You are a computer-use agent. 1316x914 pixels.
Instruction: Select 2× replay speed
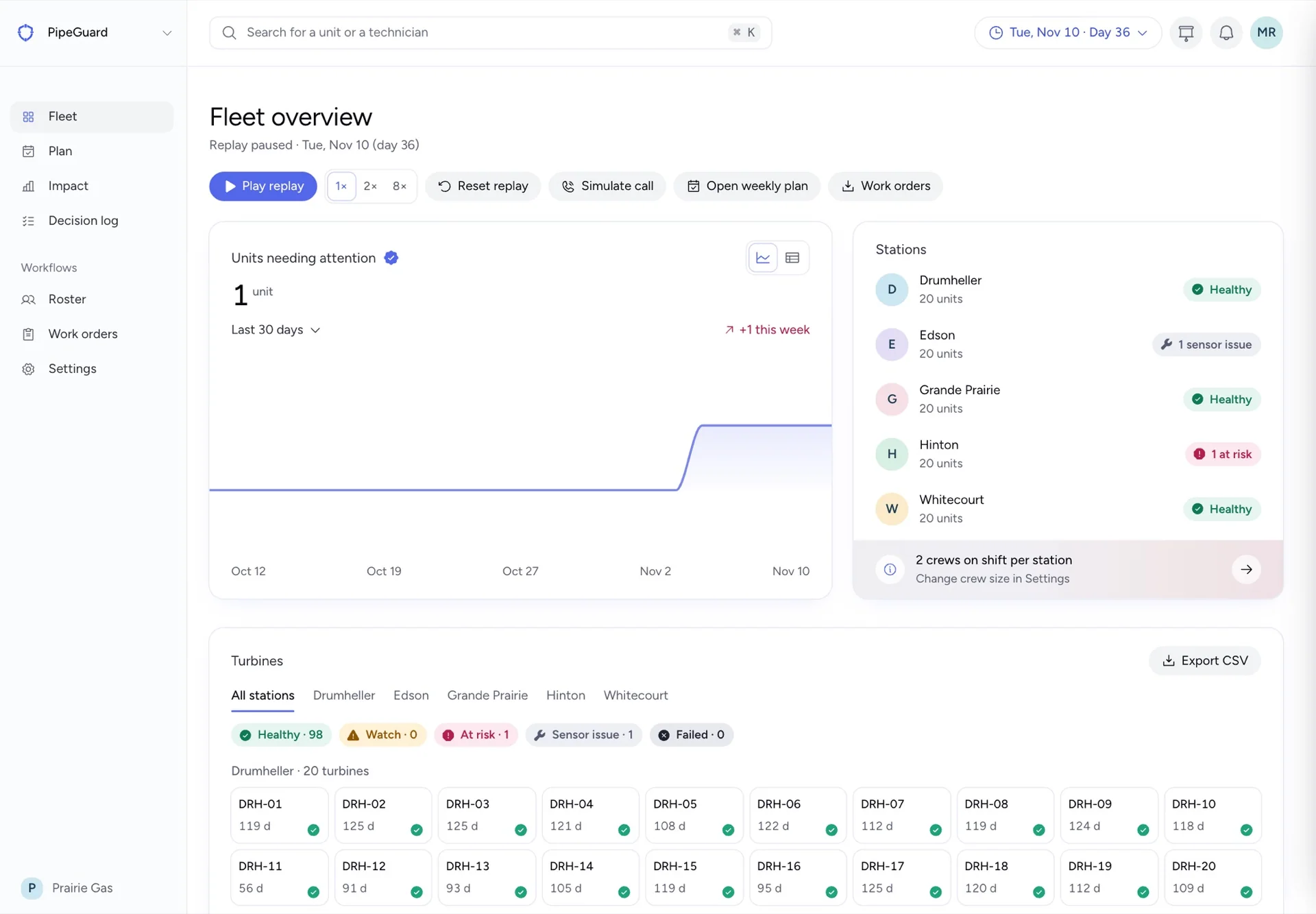pyautogui.click(x=370, y=186)
